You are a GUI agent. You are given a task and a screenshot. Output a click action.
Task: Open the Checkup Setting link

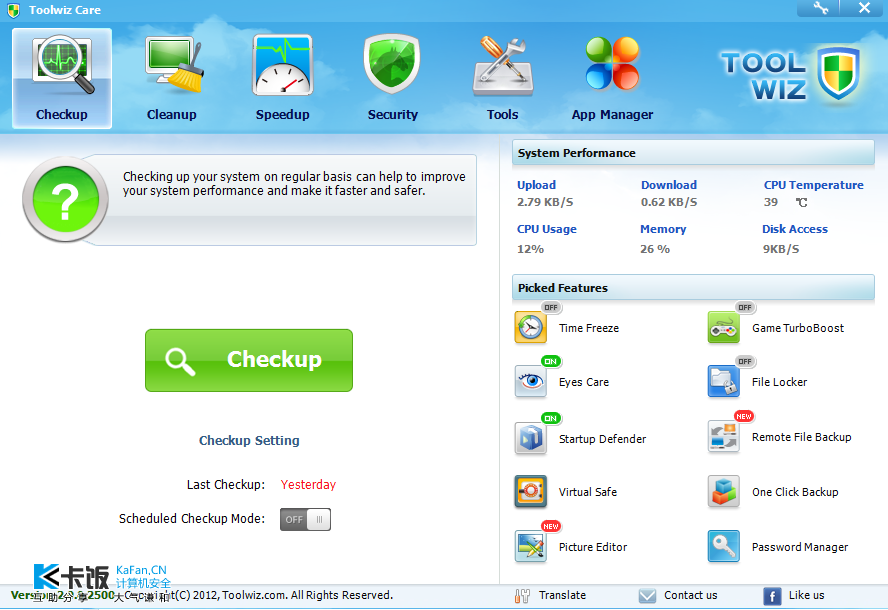(249, 441)
